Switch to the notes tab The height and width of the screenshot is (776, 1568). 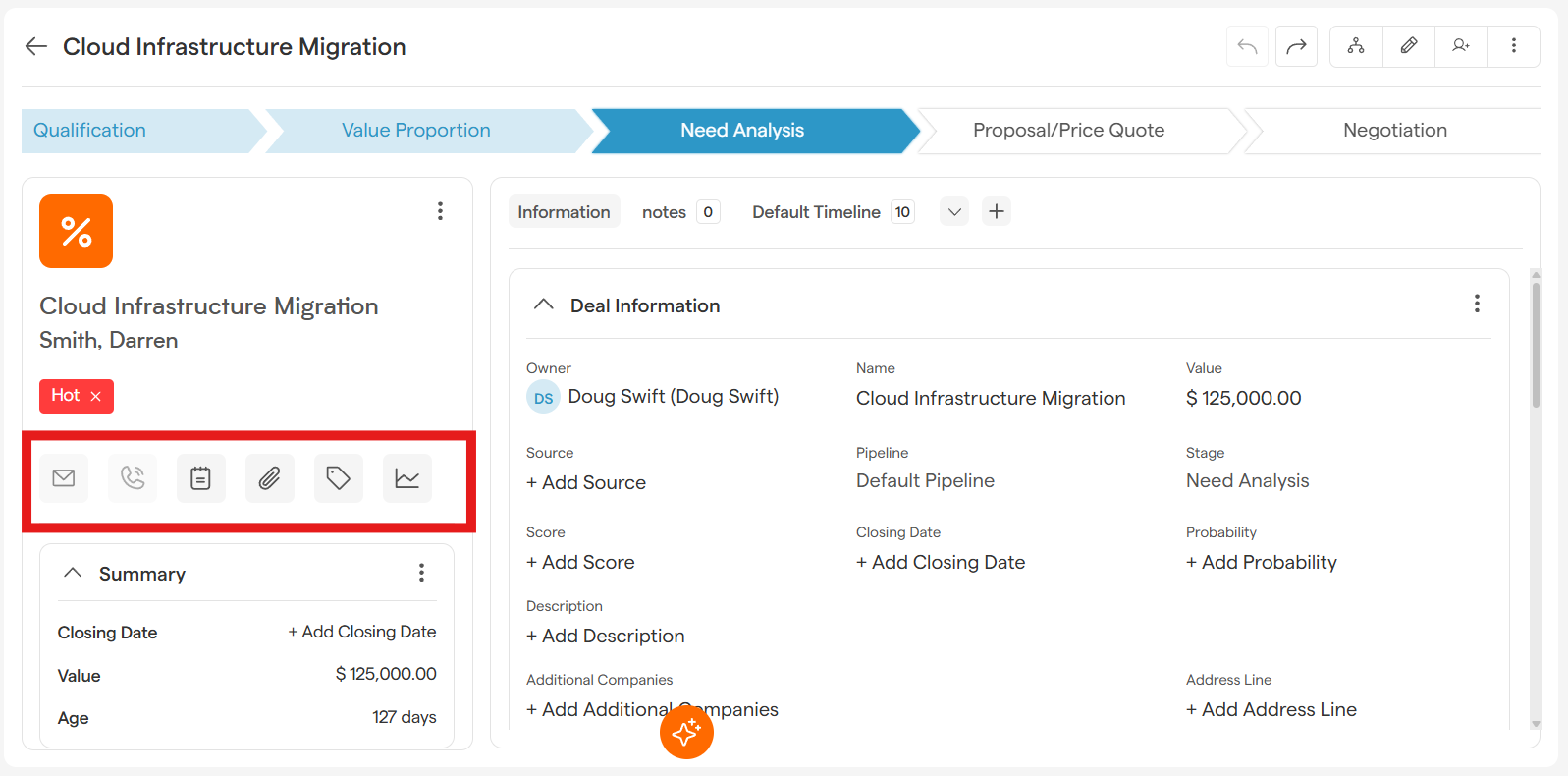coord(665,212)
